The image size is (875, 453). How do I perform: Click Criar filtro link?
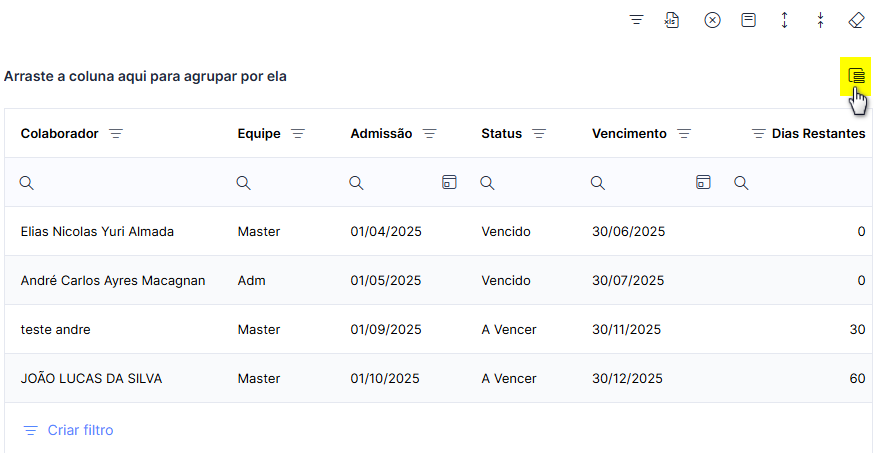[x=68, y=430]
